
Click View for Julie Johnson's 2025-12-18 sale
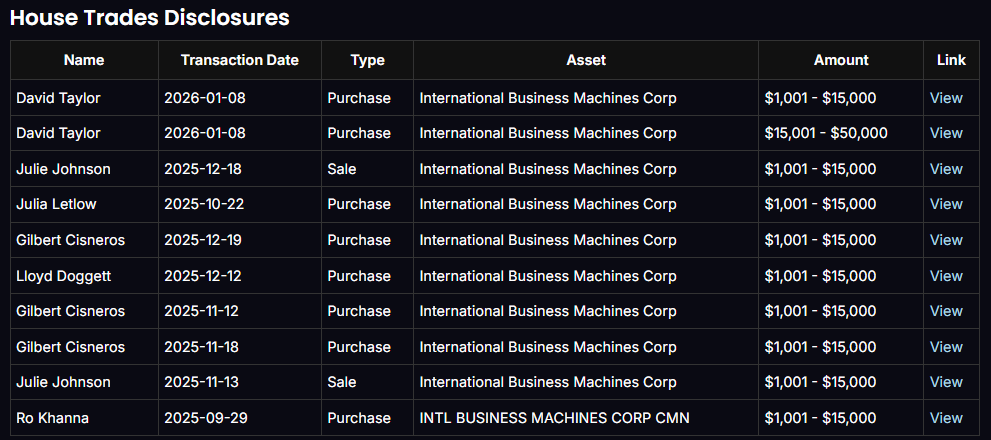946,169
